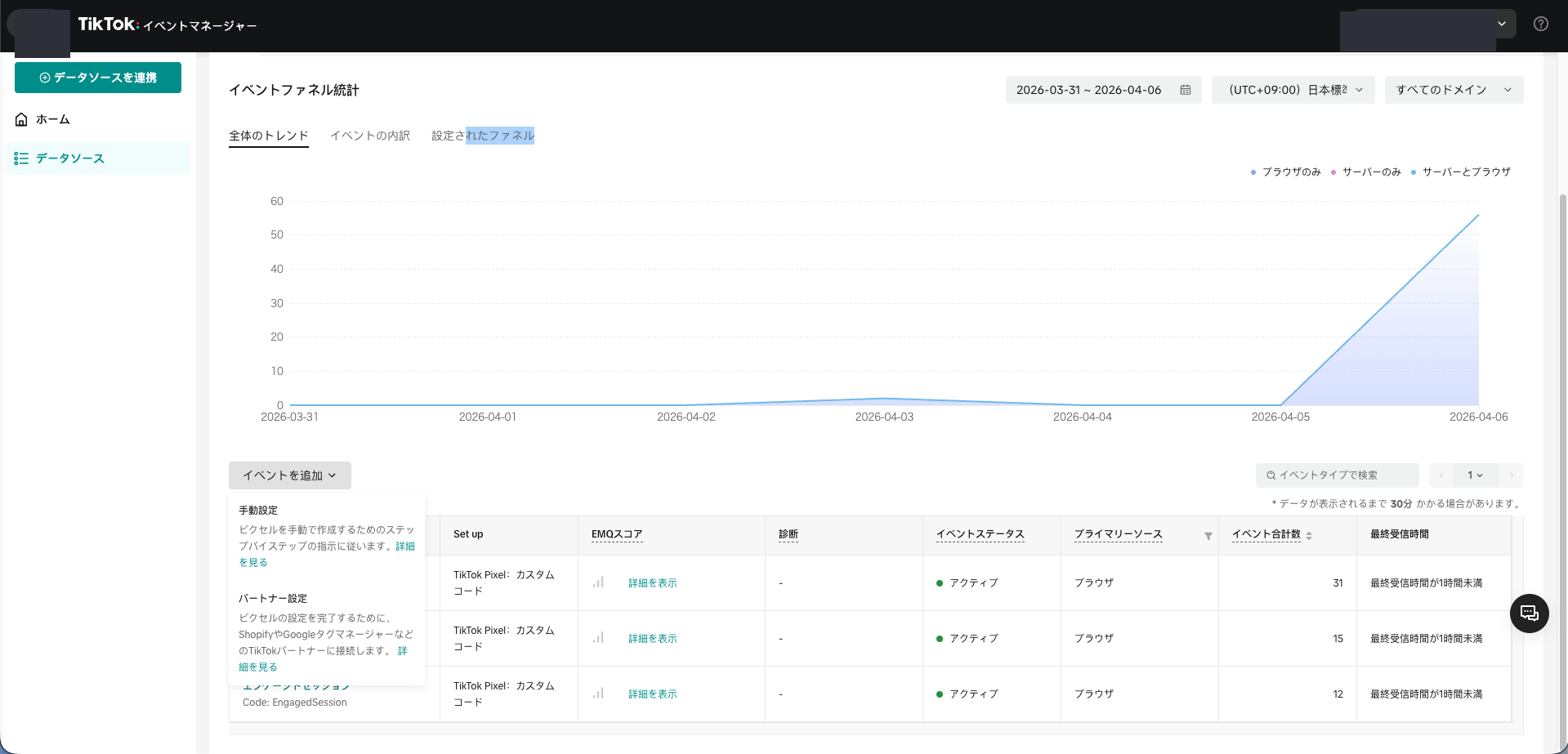Open the すべてのドメイン domain dropdown
Image resolution: width=1568 pixels, height=754 pixels.
(x=1453, y=90)
